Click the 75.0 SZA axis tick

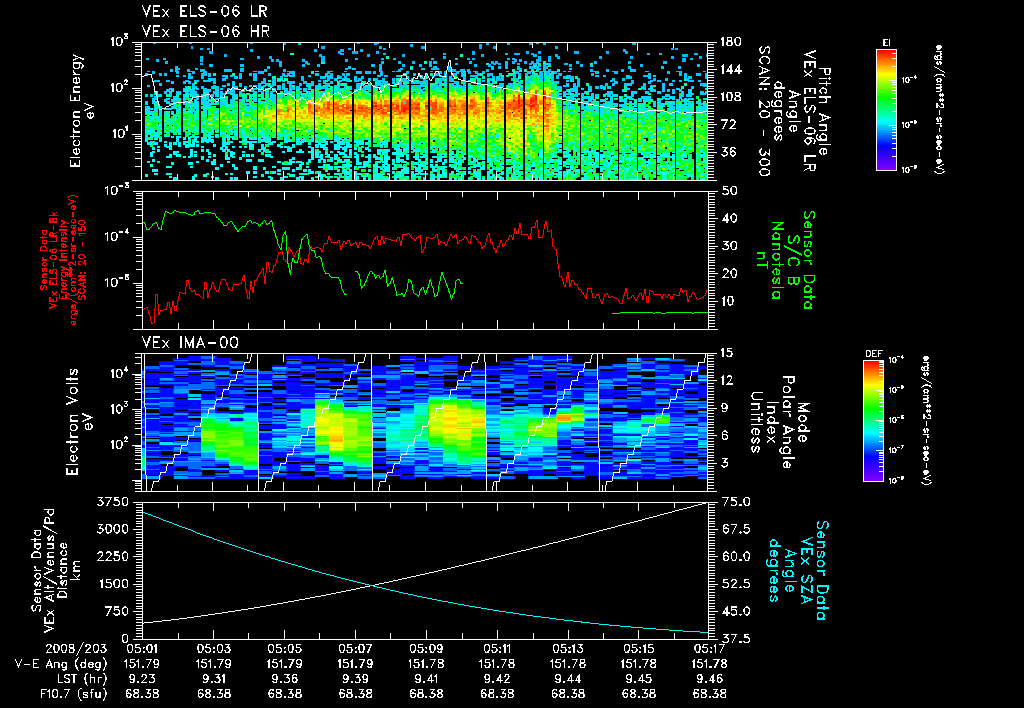(735, 502)
